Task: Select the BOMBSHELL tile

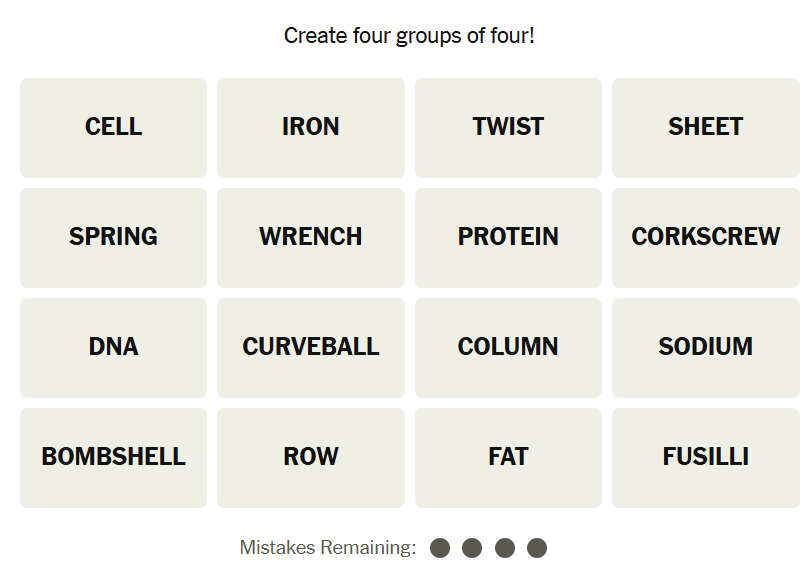Action: 113,457
